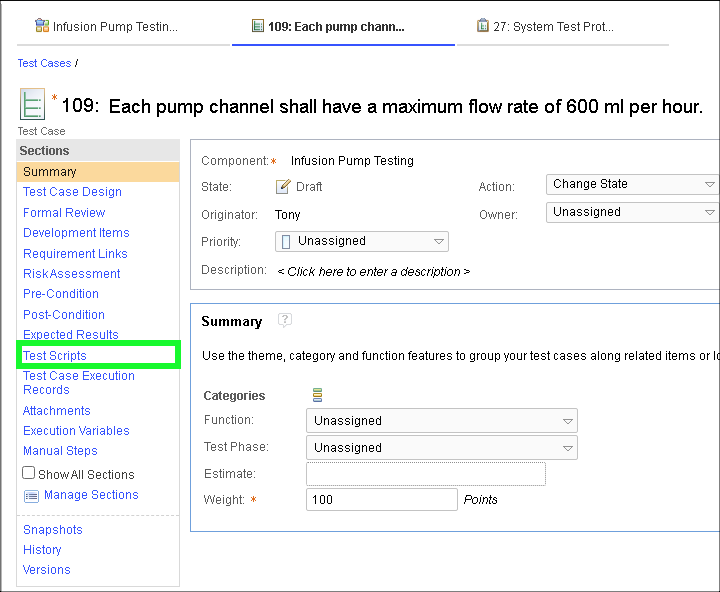Click the Categories manage icon
The image size is (720, 592).
[318, 395]
